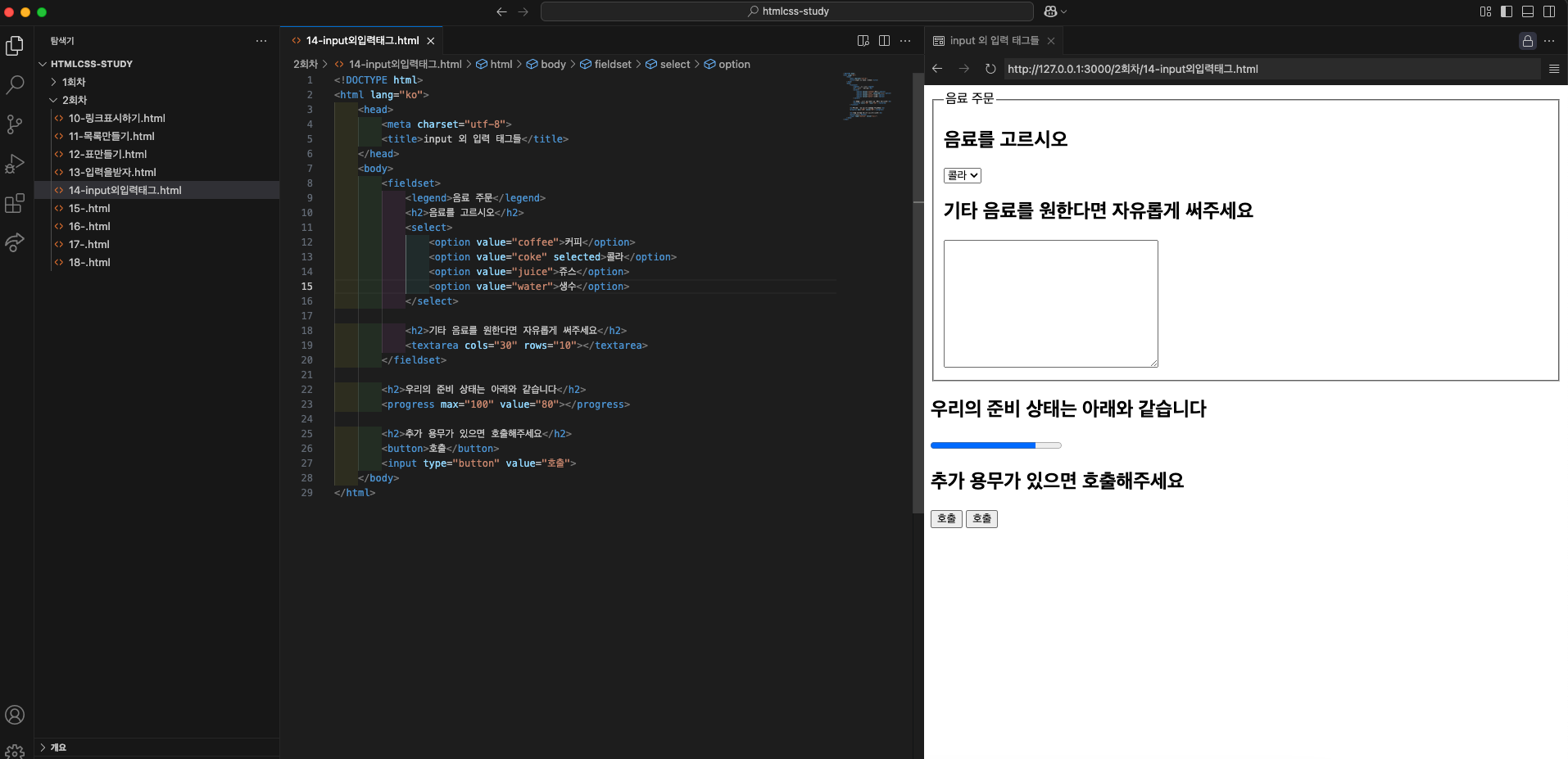Click the html breadcrumb segment
The height and width of the screenshot is (759, 1568).
494,64
